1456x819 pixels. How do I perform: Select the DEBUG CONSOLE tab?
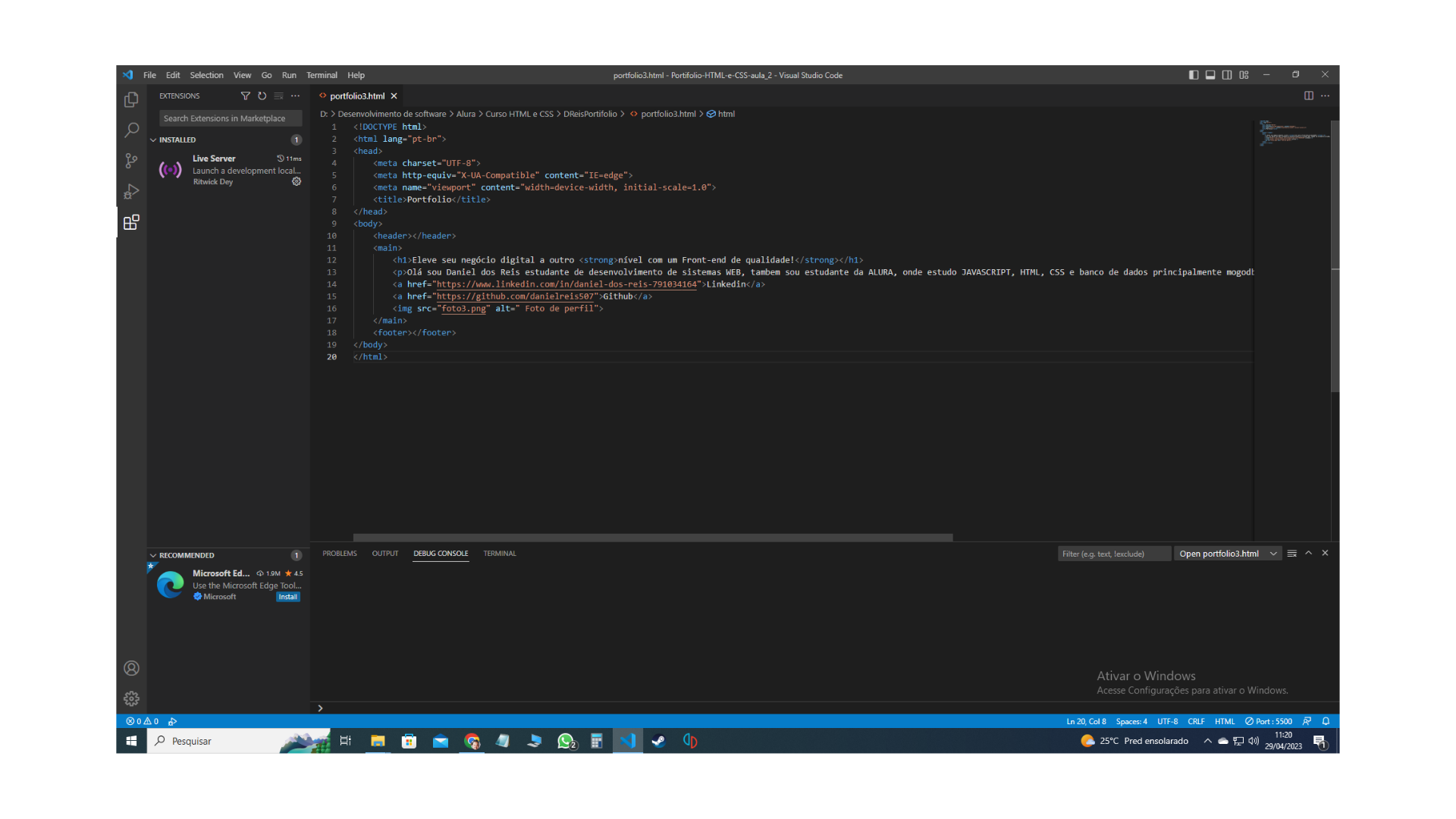click(x=441, y=553)
